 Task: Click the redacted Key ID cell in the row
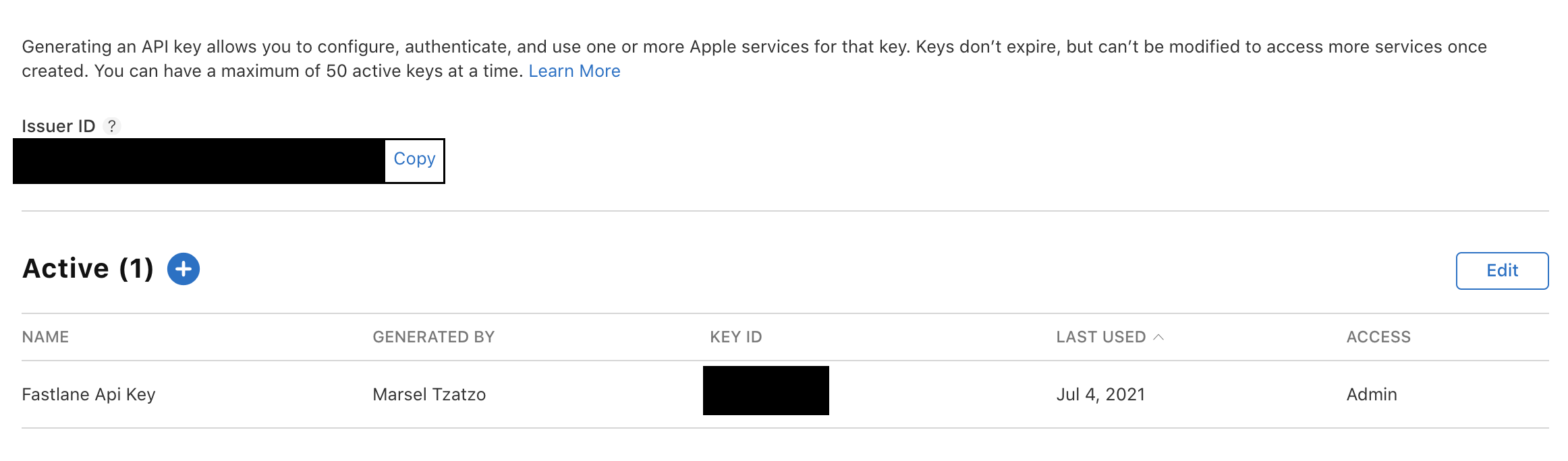pos(765,391)
